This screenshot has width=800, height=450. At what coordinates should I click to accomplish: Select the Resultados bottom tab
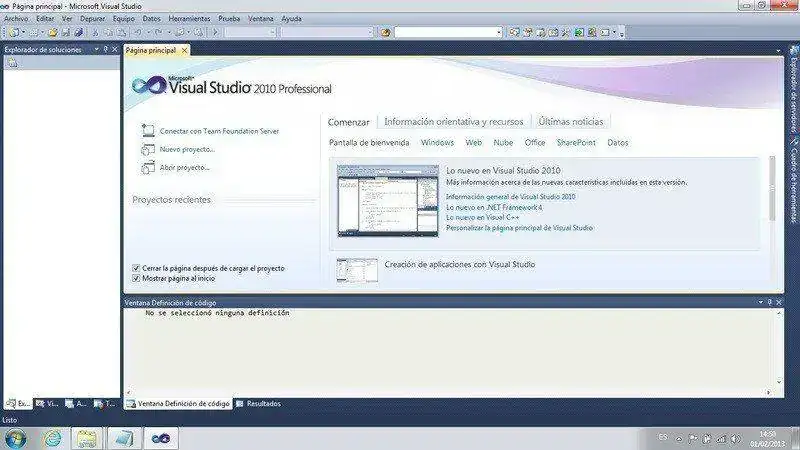(259, 404)
